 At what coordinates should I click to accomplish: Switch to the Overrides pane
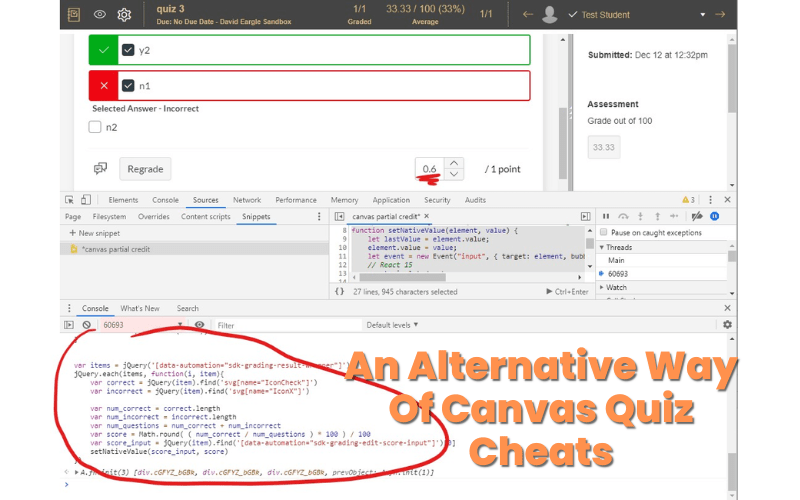point(154,217)
